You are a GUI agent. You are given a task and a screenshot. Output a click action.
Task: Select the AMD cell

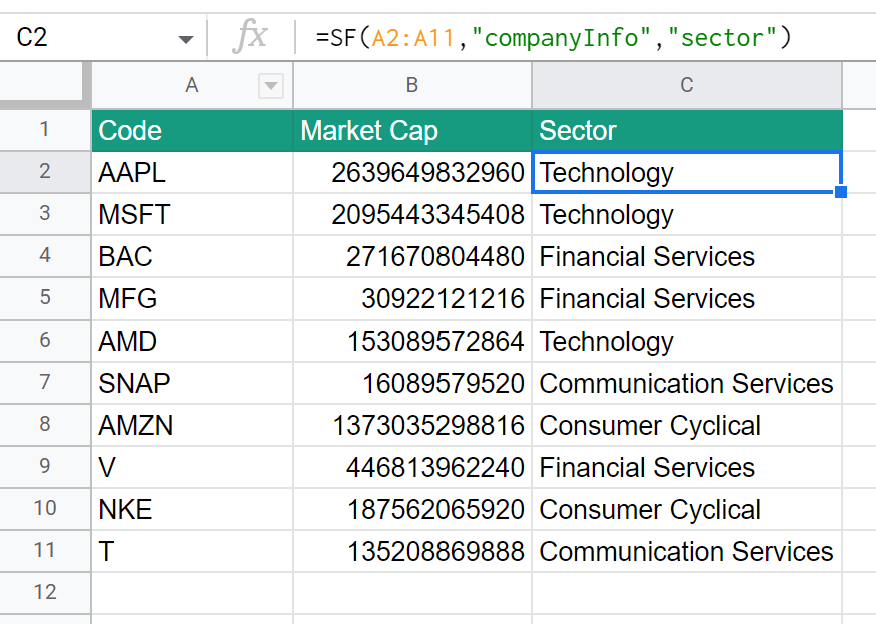[x=192, y=341]
